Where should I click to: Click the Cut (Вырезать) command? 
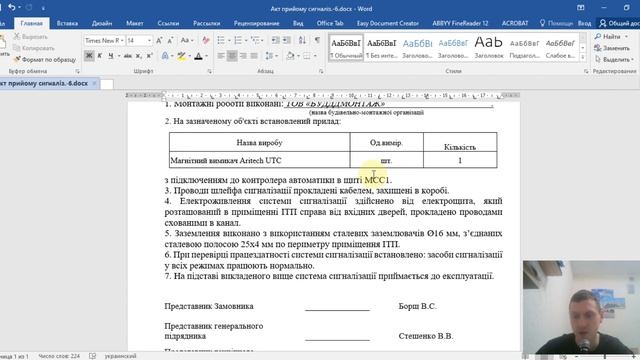tap(31, 37)
